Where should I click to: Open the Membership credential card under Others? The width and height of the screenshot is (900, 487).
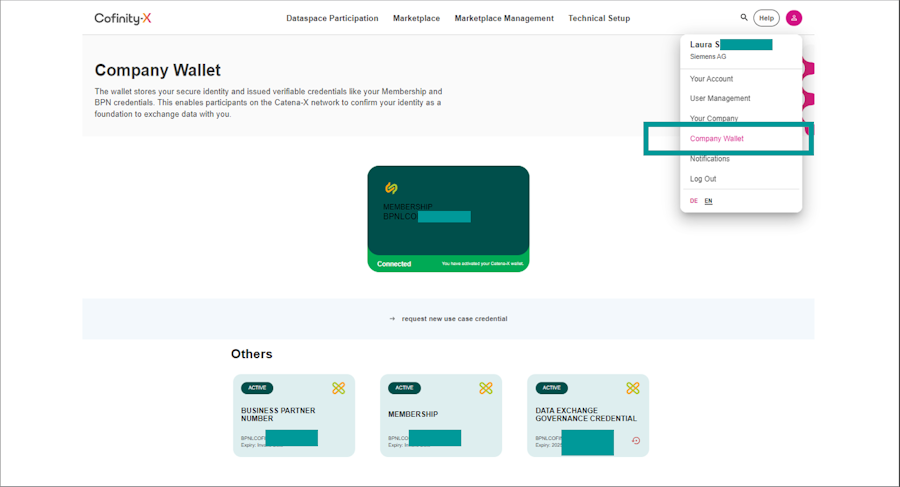(x=441, y=415)
